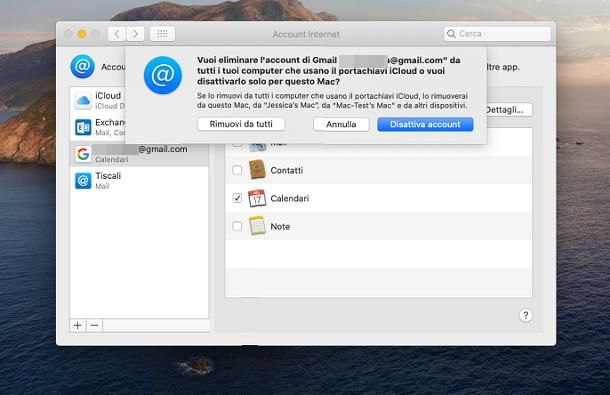Uncheck the Calendari checkbox
Image resolution: width=610 pixels, height=395 pixels.
[237, 198]
